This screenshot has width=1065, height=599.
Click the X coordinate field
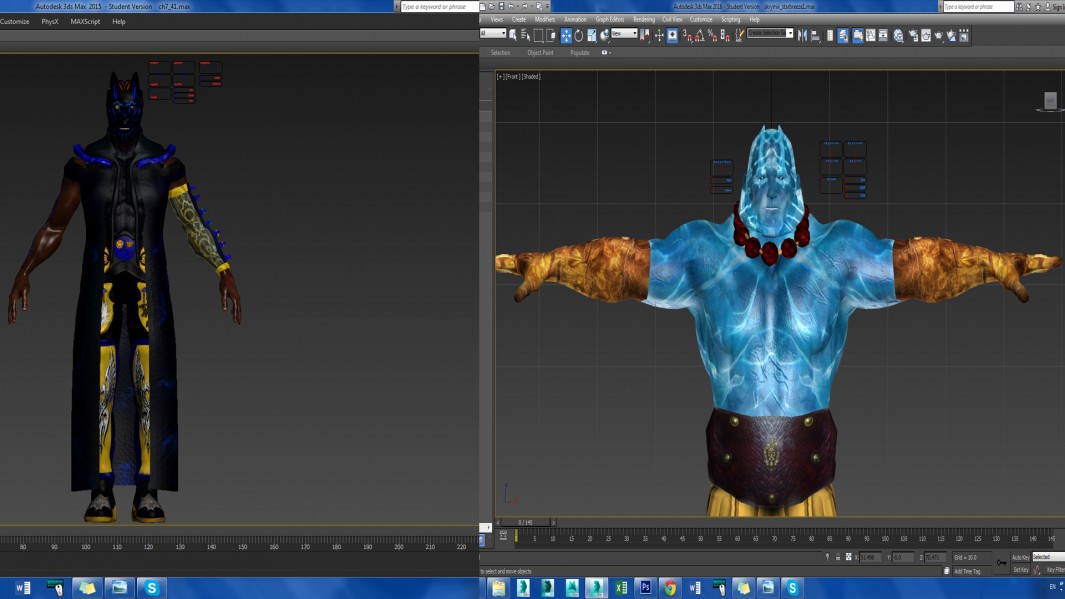871,558
